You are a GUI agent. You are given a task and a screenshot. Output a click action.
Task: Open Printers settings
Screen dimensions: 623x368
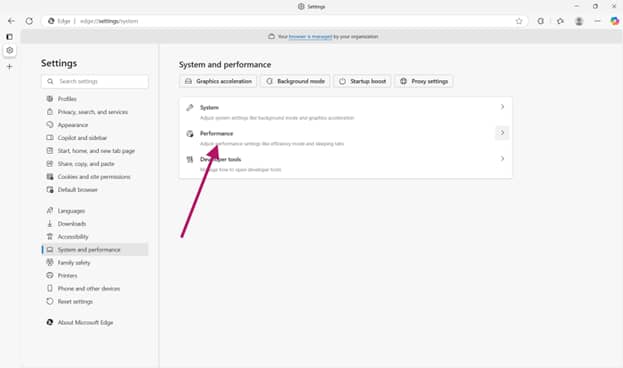click(95, 276)
